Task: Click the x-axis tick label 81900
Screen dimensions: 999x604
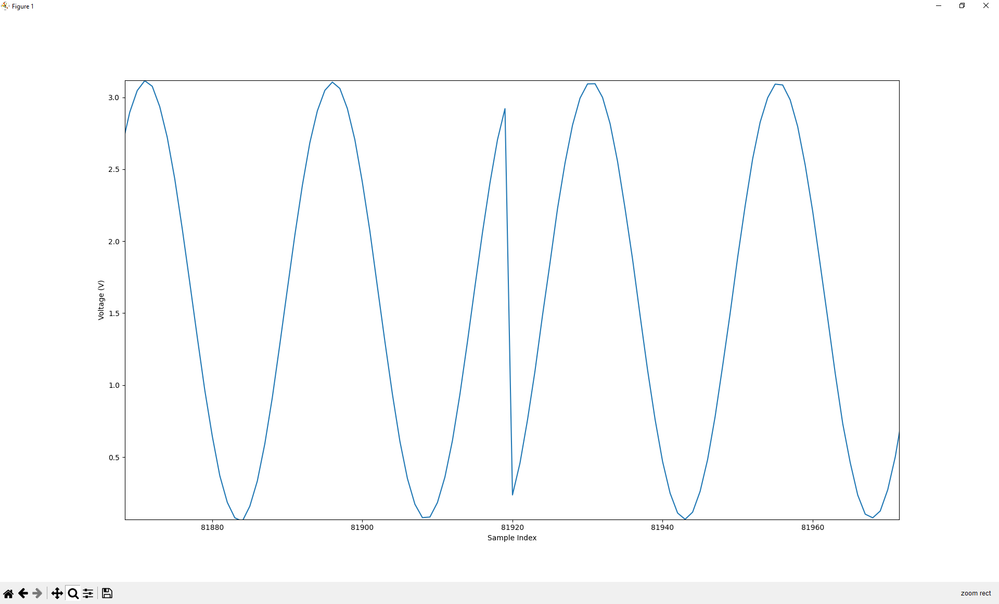Action: point(362,528)
